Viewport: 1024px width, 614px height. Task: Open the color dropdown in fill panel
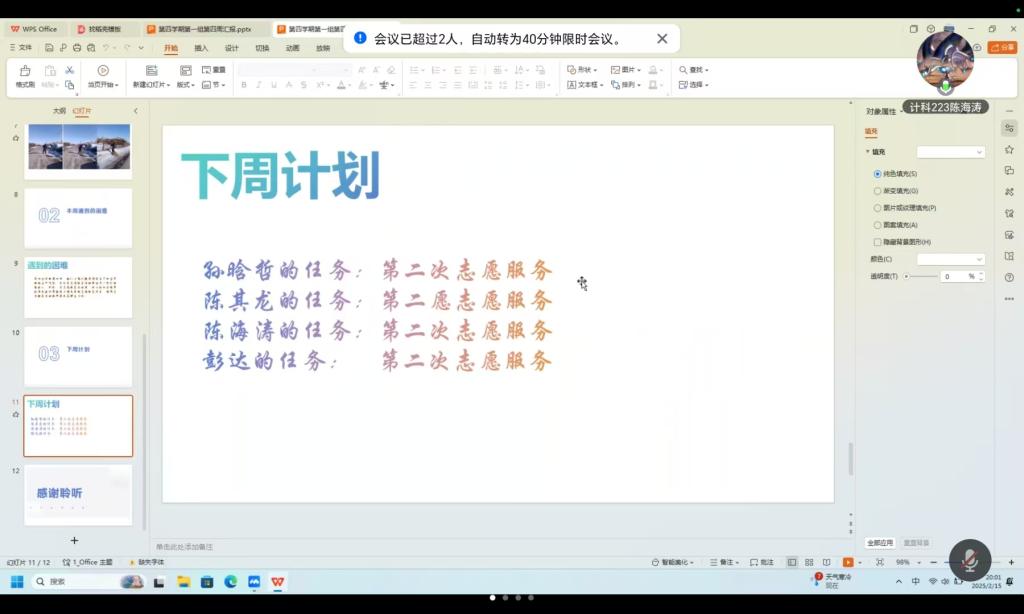point(951,259)
